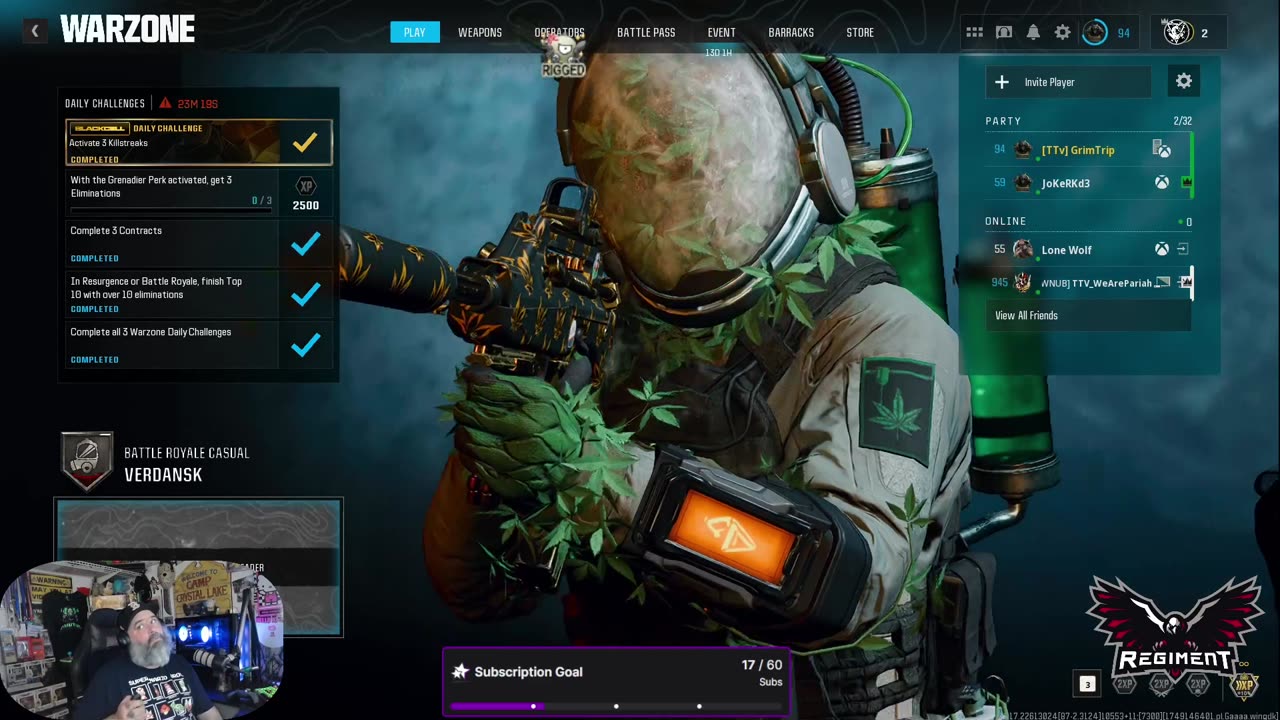1280x720 pixels.
Task: Click the Battle Royale Casual mode badge
Action: click(86, 461)
